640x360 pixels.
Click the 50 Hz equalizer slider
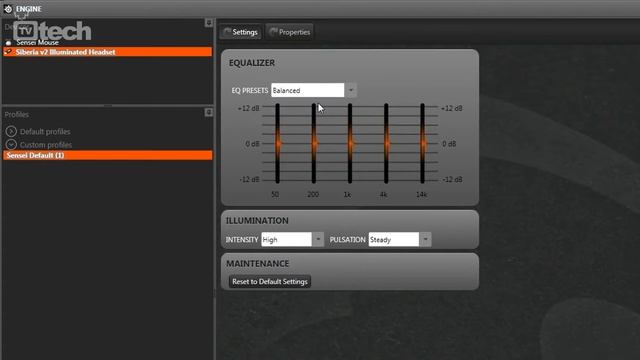coord(278,143)
